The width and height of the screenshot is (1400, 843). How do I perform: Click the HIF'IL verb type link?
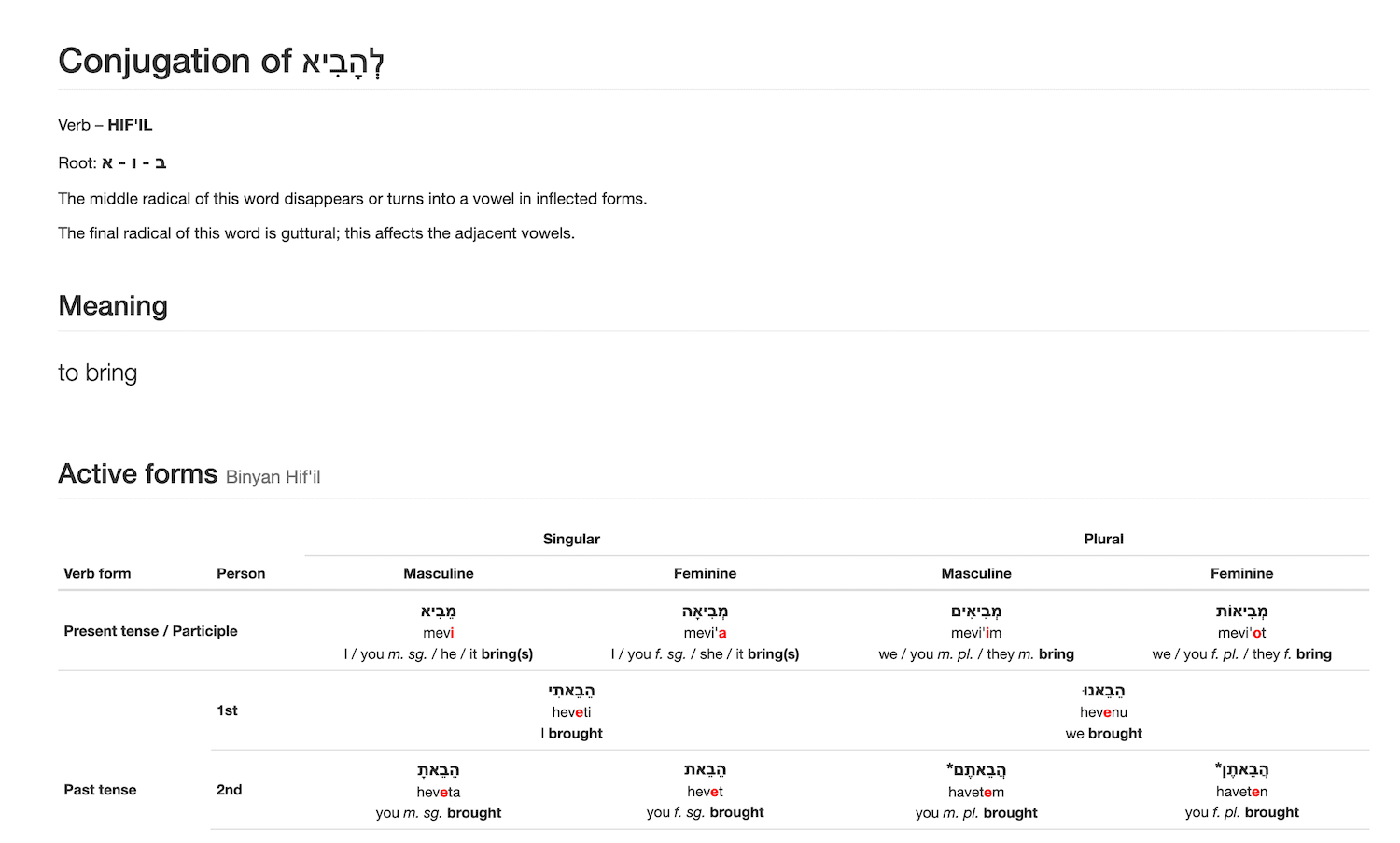(130, 125)
